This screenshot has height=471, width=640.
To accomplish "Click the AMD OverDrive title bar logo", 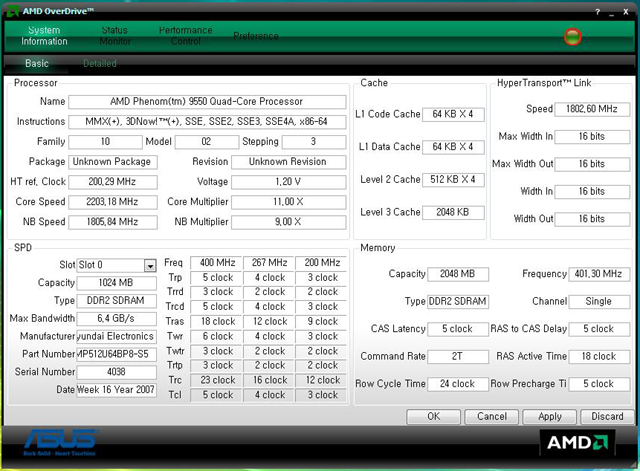I will point(13,11).
